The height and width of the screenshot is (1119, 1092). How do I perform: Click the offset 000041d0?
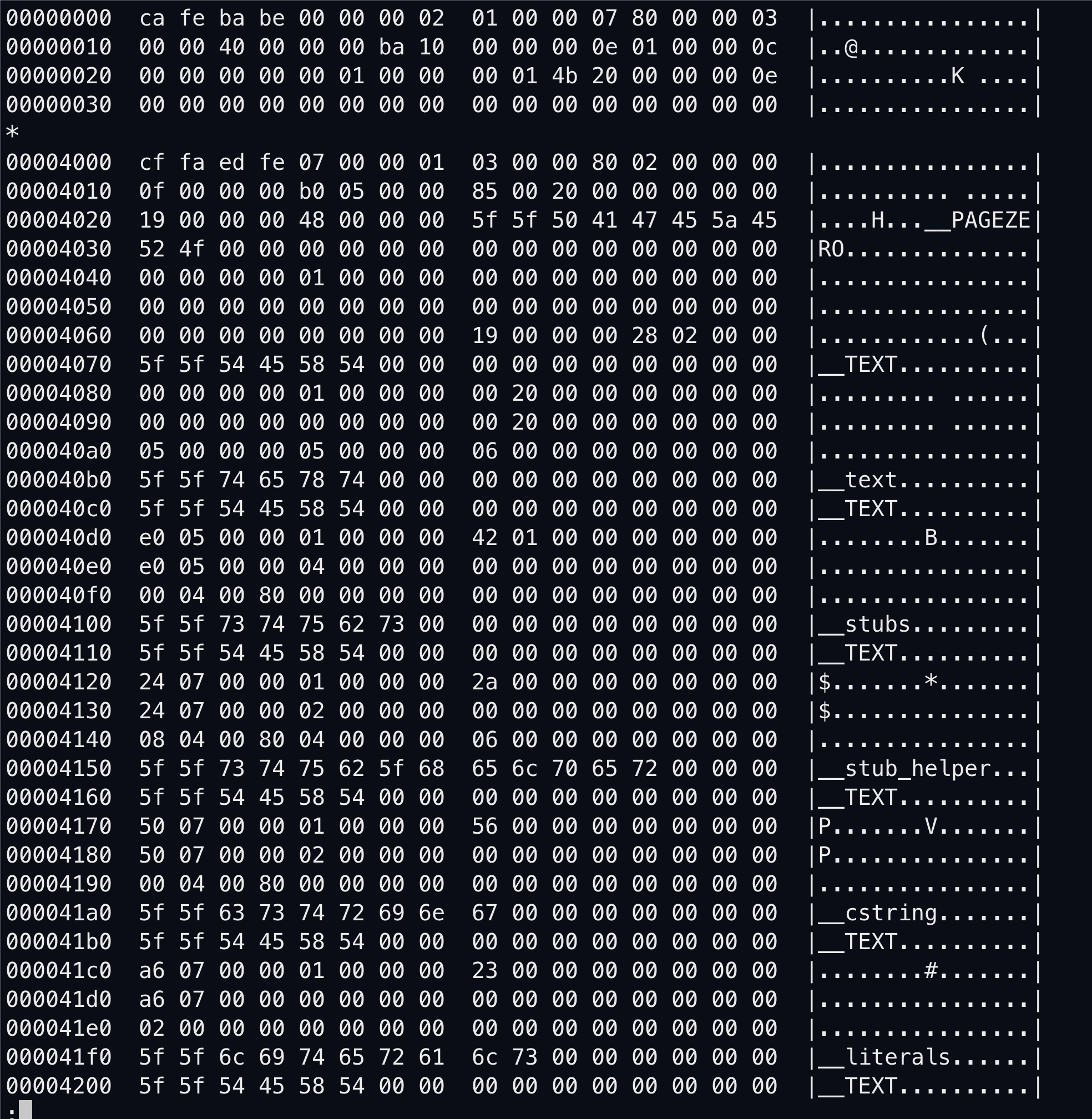pos(59,999)
